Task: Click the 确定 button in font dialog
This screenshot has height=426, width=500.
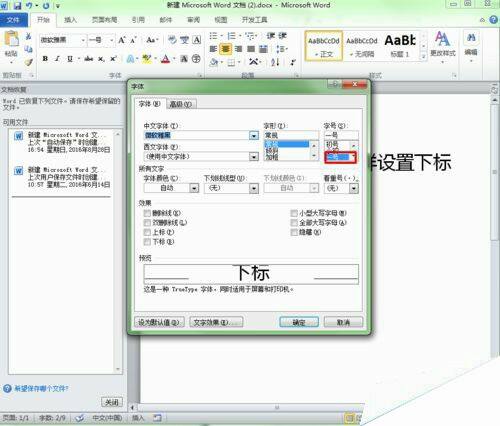Action: click(299, 322)
